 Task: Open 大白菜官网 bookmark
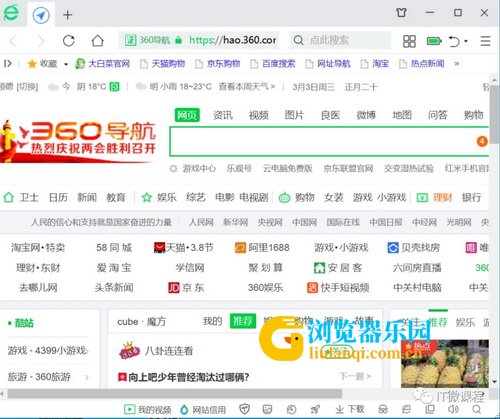(x=102, y=63)
